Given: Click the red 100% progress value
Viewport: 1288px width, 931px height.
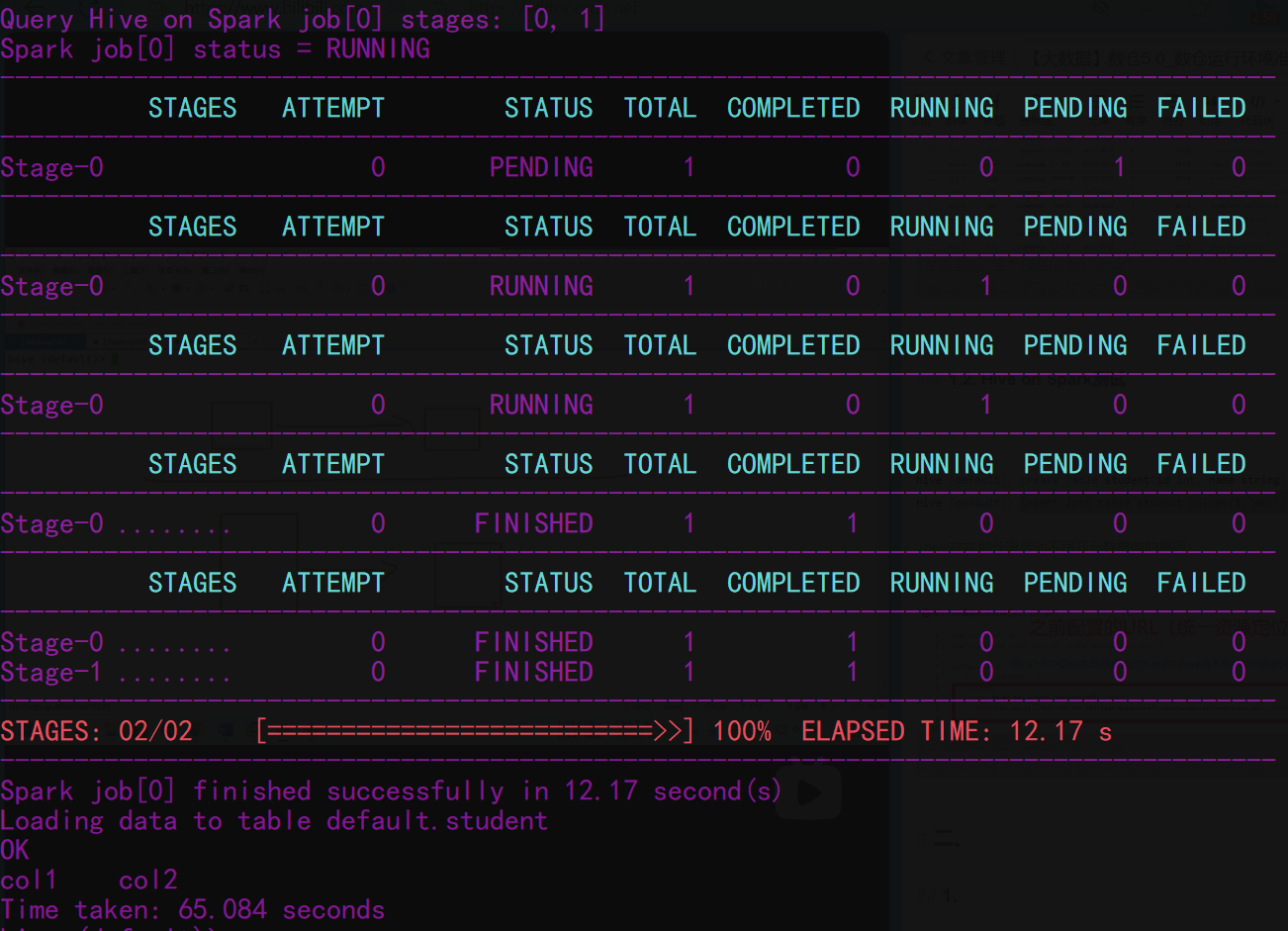Looking at the screenshot, I should click(x=742, y=731).
